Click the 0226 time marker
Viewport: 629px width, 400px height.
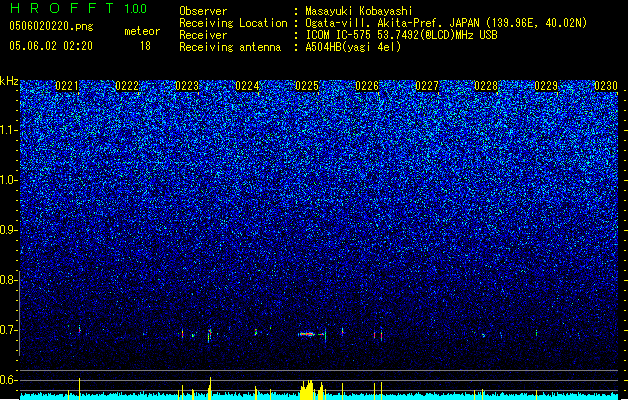367,86
